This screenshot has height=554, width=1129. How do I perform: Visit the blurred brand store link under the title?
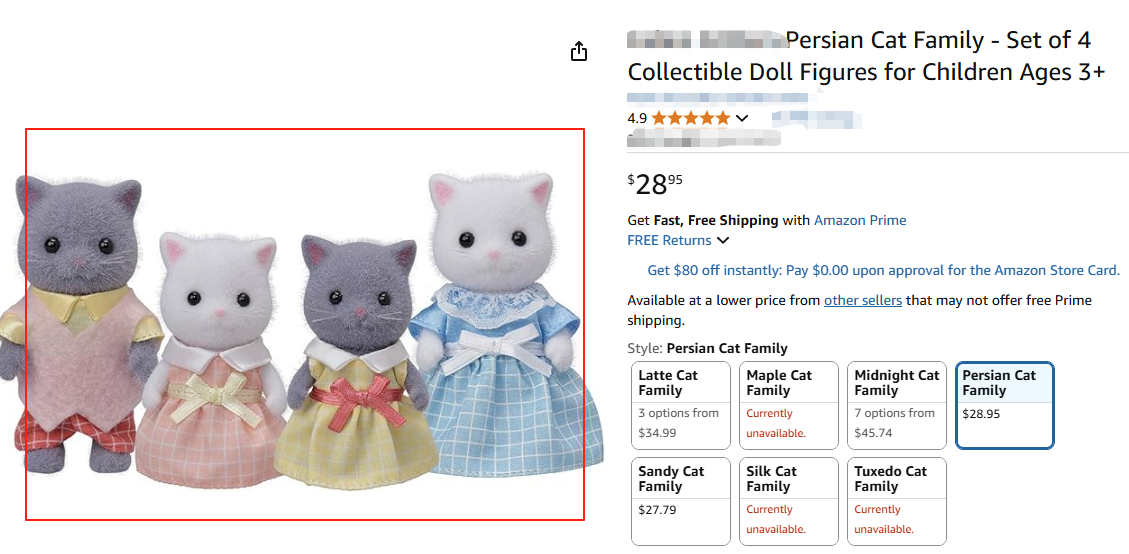717,98
